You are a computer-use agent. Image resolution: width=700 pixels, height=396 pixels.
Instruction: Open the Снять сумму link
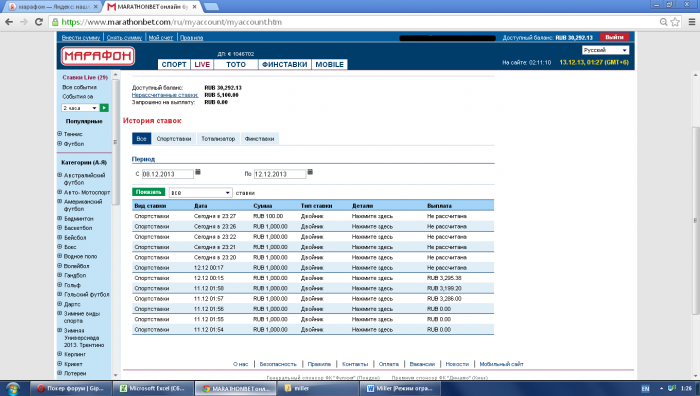point(124,38)
